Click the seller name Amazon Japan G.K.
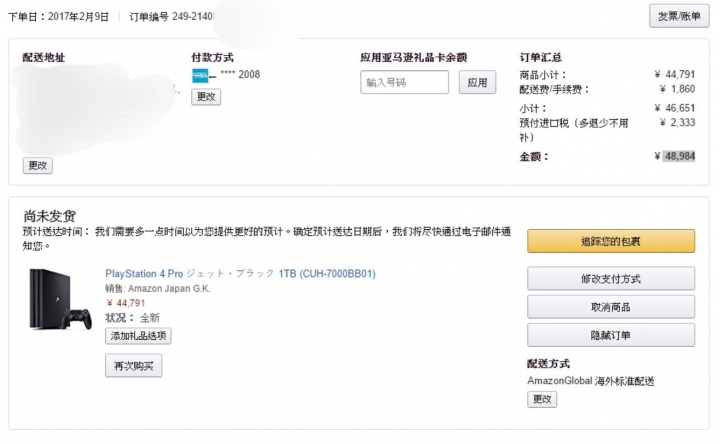 point(169,289)
